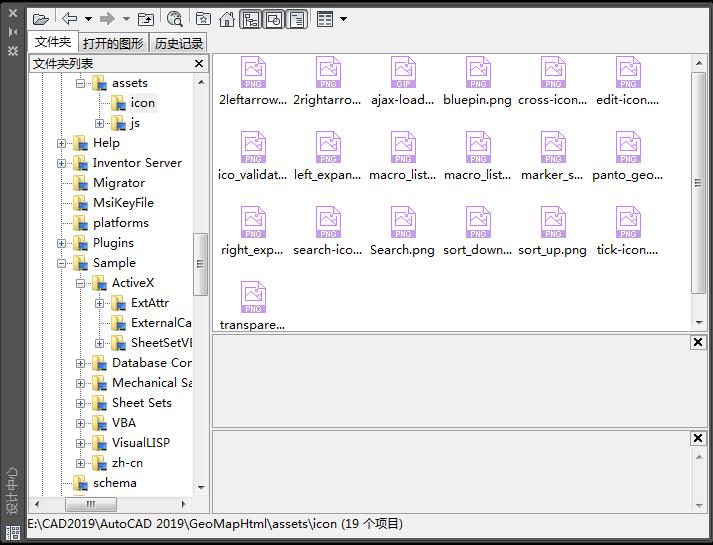Switch to the 打开的图形 tab

pyautogui.click(x=113, y=44)
